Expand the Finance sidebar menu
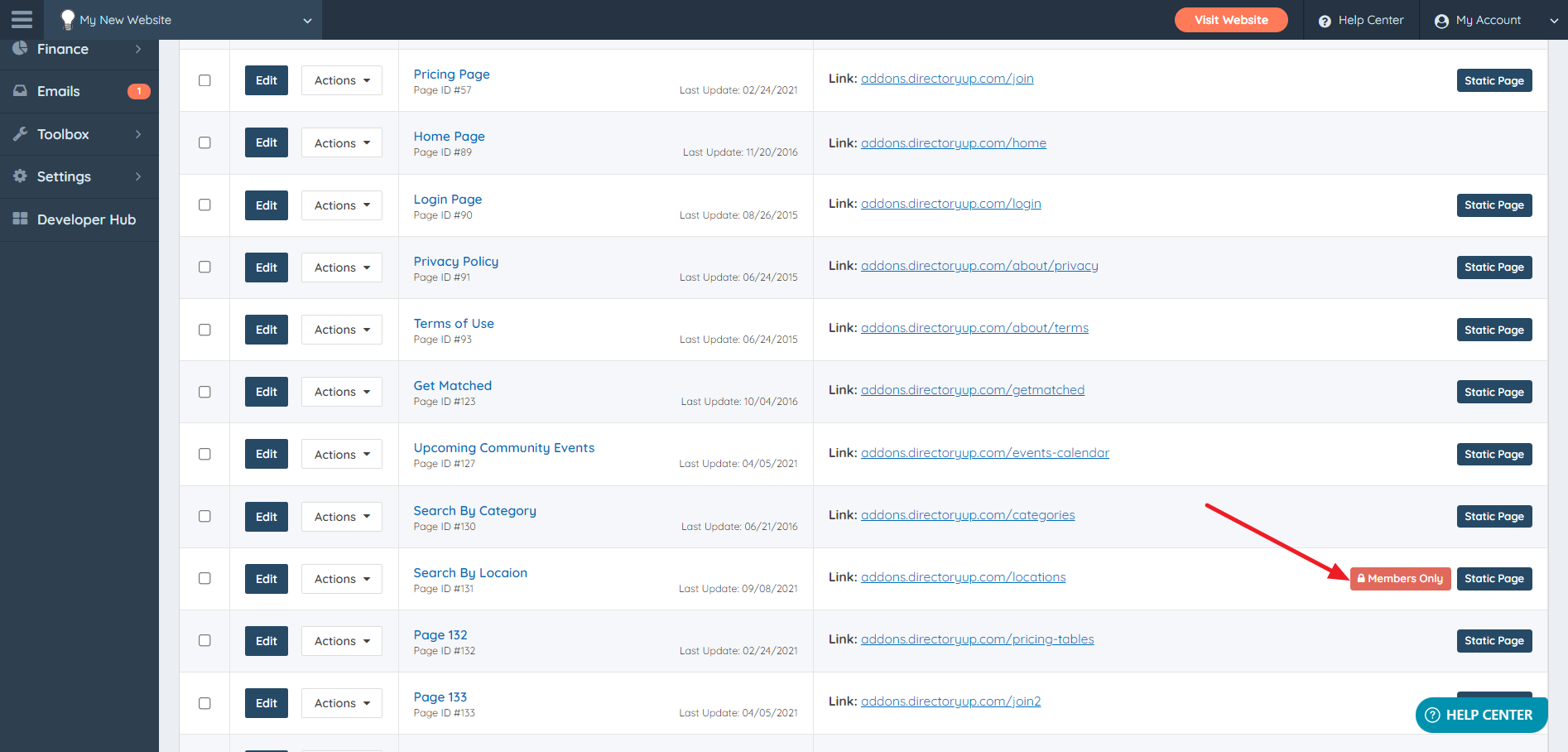This screenshot has width=1568, height=752. pos(79,49)
